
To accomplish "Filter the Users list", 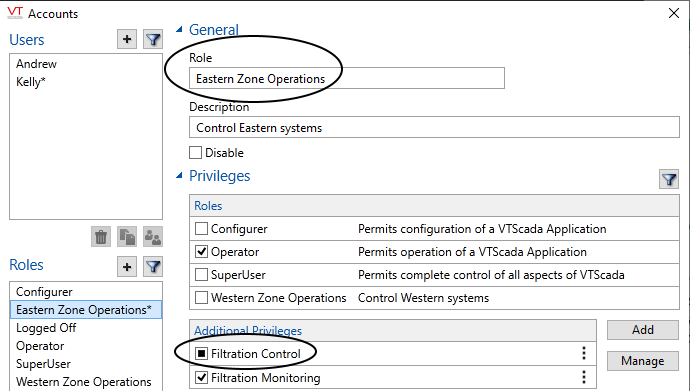I will pyautogui.click(x=153, y=39).
